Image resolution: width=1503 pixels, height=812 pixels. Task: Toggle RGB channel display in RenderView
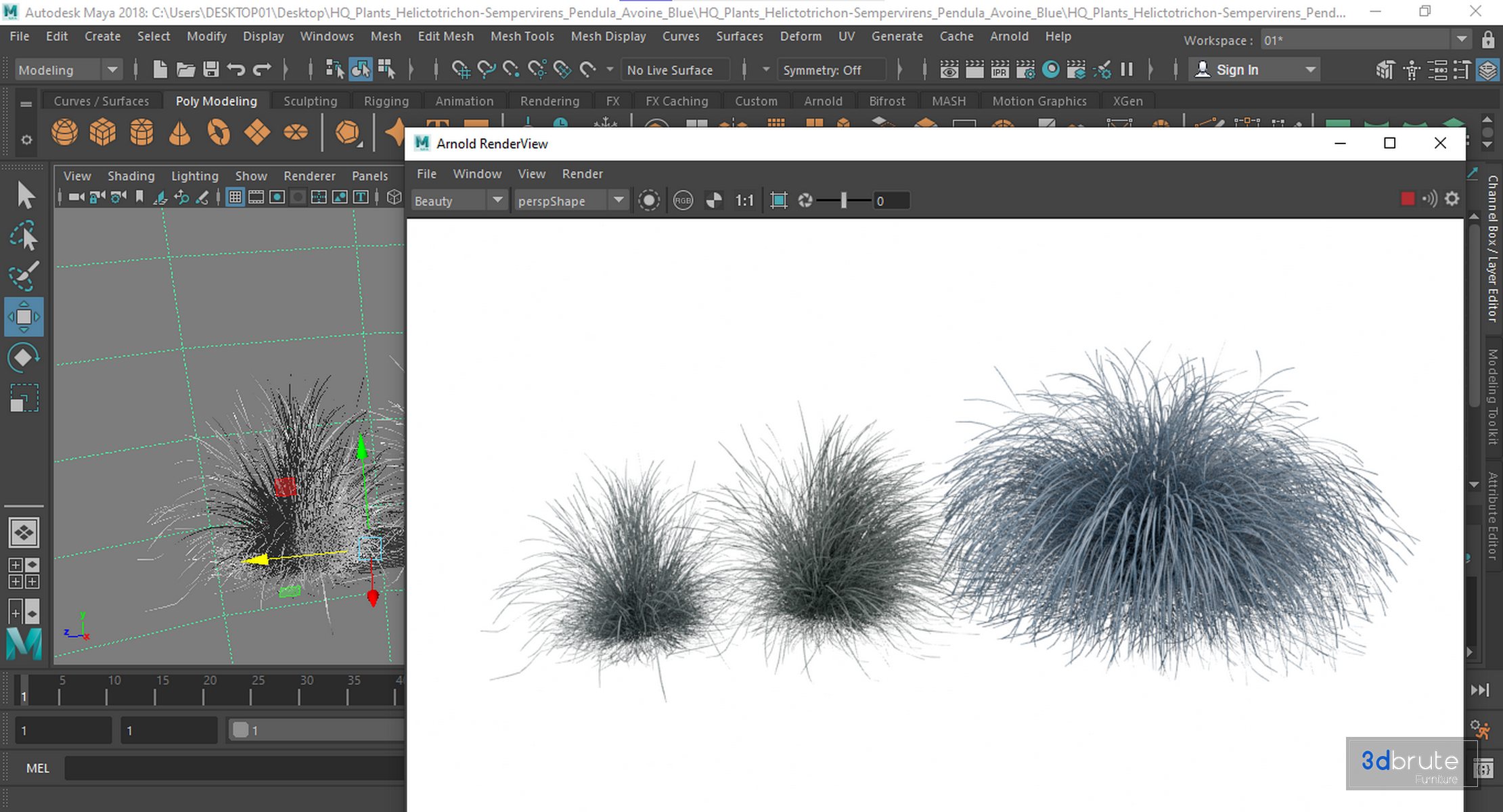683,200
